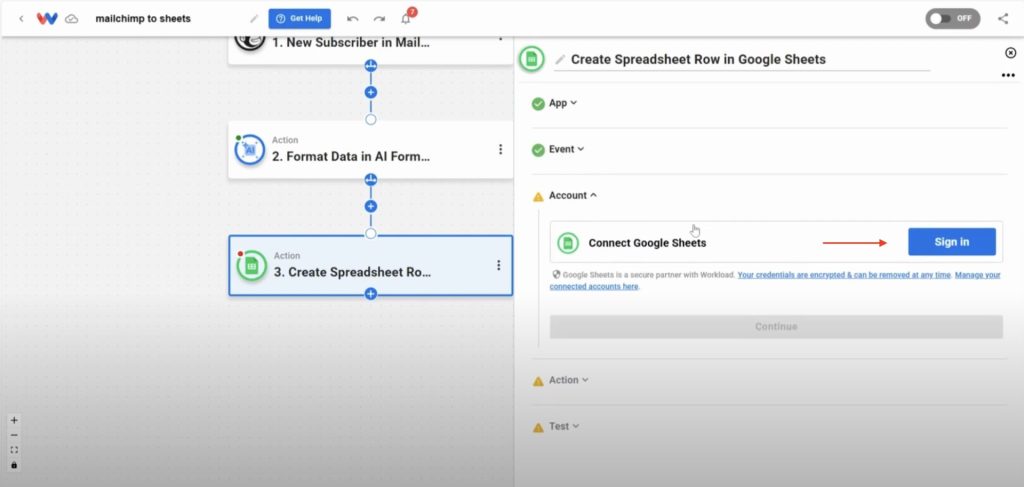1024x487 pixels.
Task: Add a step after Create Spreadsheet Row
Action: [x=371, y=294]
